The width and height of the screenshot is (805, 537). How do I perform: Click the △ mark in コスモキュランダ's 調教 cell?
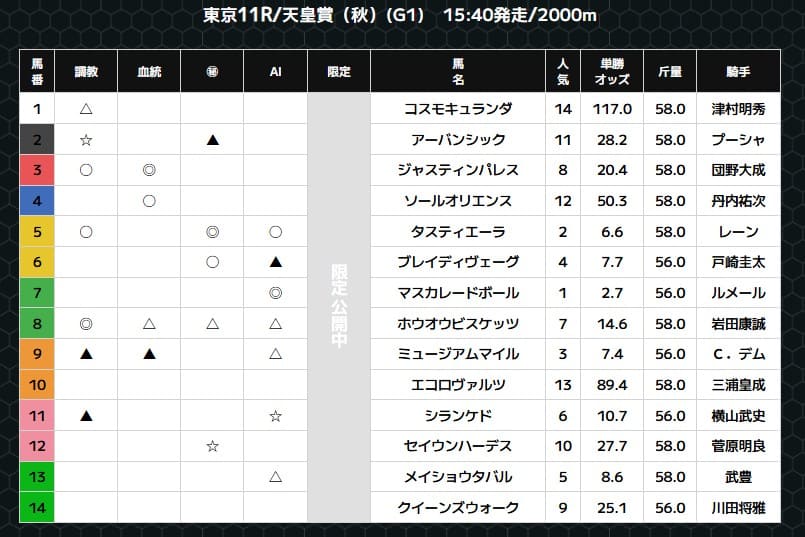click(x=86, y=109)
